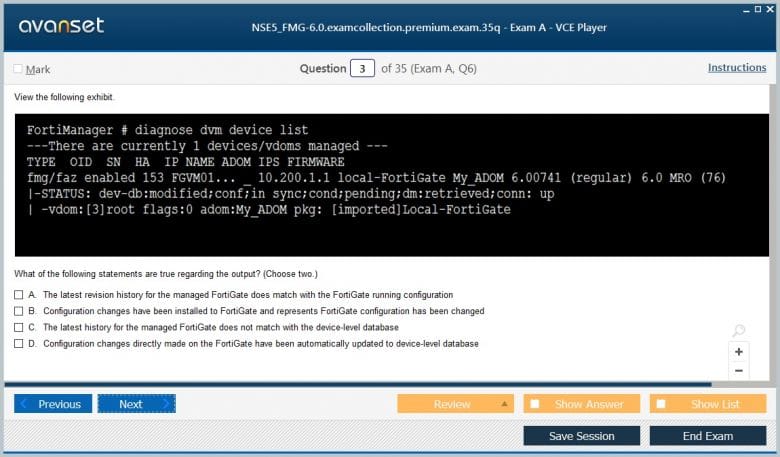Click the magnifier zoom icon
This screenshot has height=457, width=780.
click(x=738, y=331)
